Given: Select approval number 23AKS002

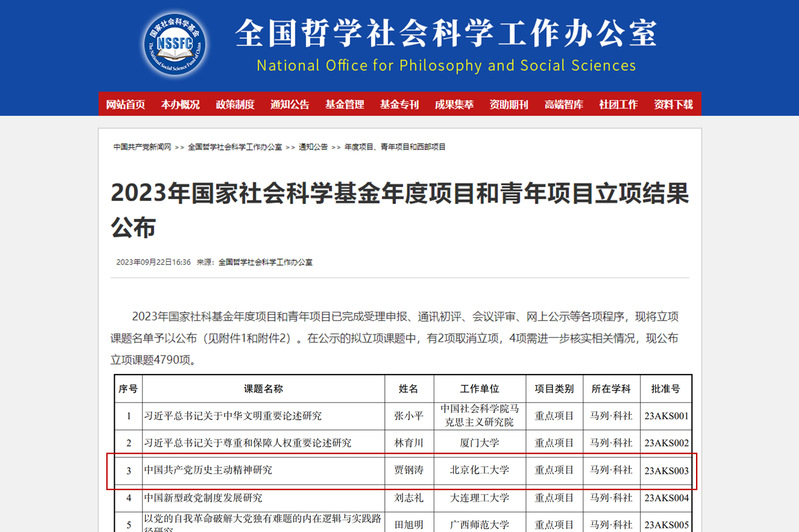Looking at the screenshot, I should (666, 443).
